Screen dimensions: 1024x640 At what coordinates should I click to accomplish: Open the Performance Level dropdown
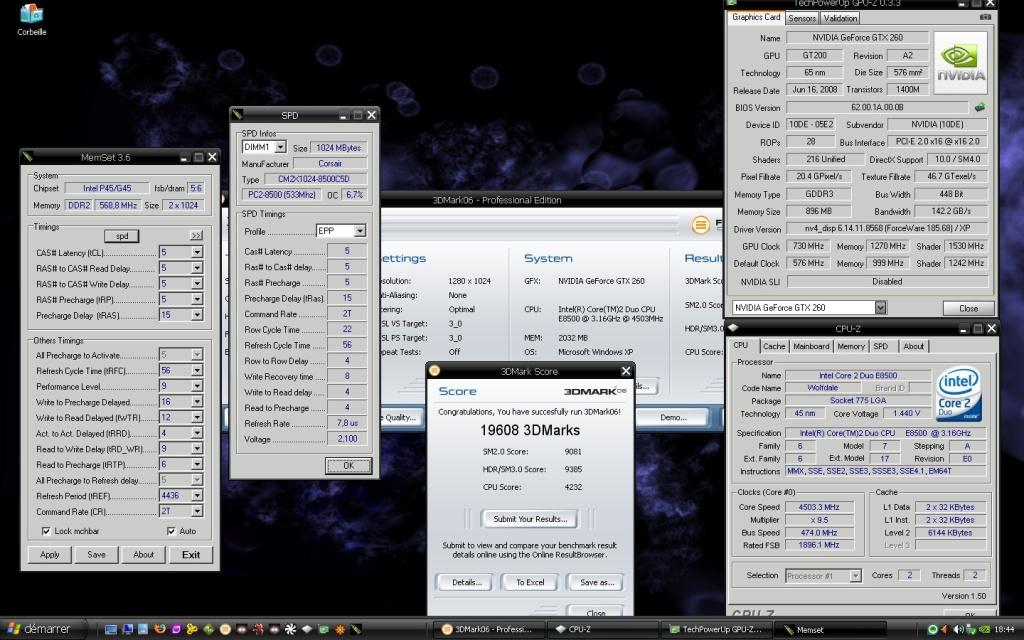coord(197,386)
